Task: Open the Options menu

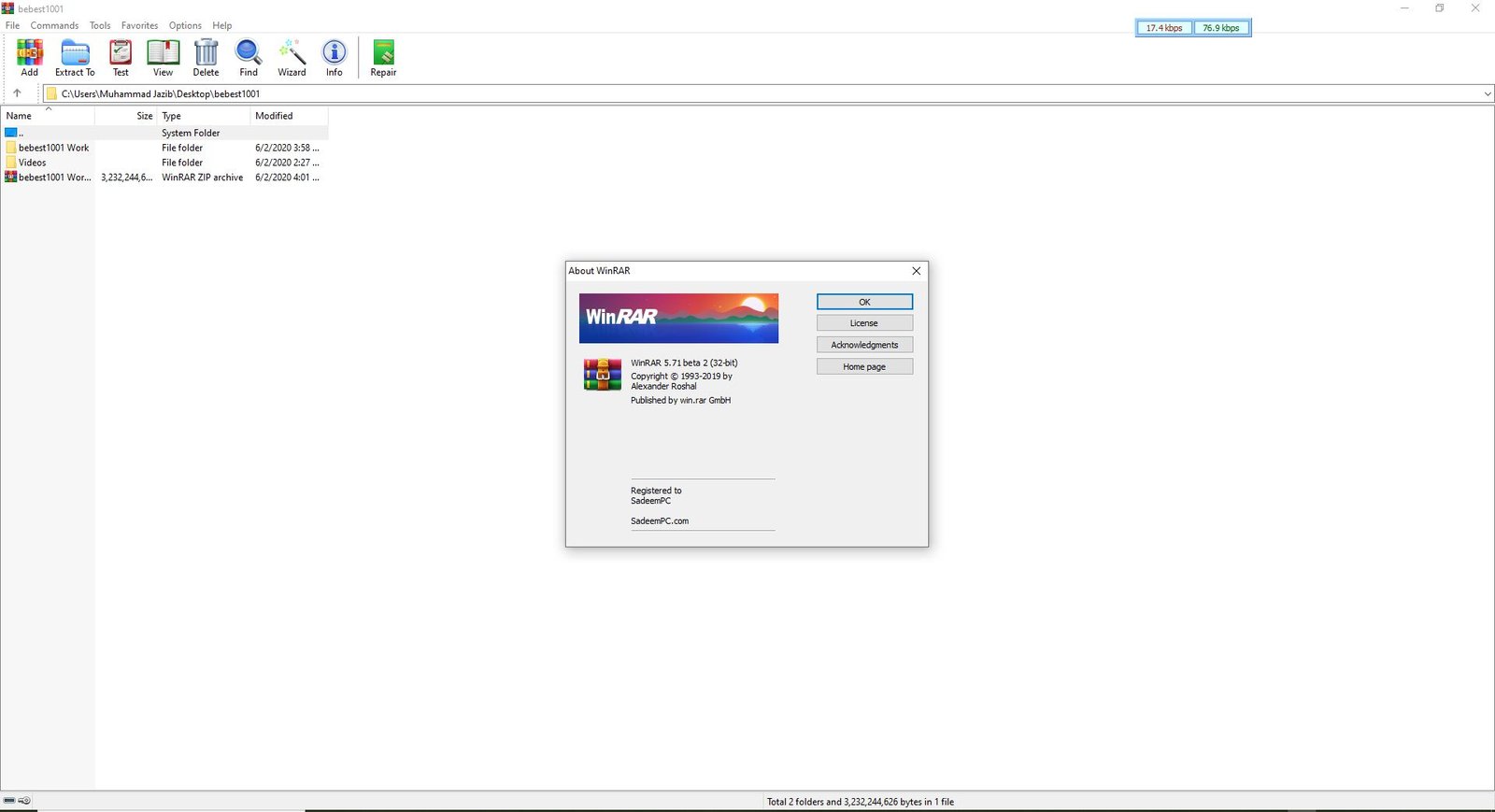Action: [185, 25]
